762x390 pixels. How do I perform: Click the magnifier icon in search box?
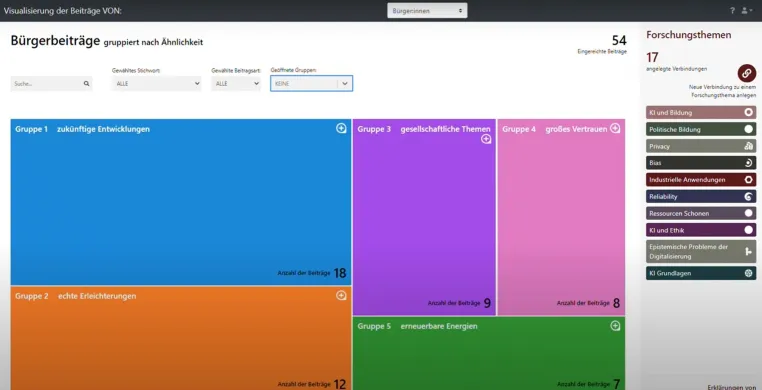click(x=87, y=84)
